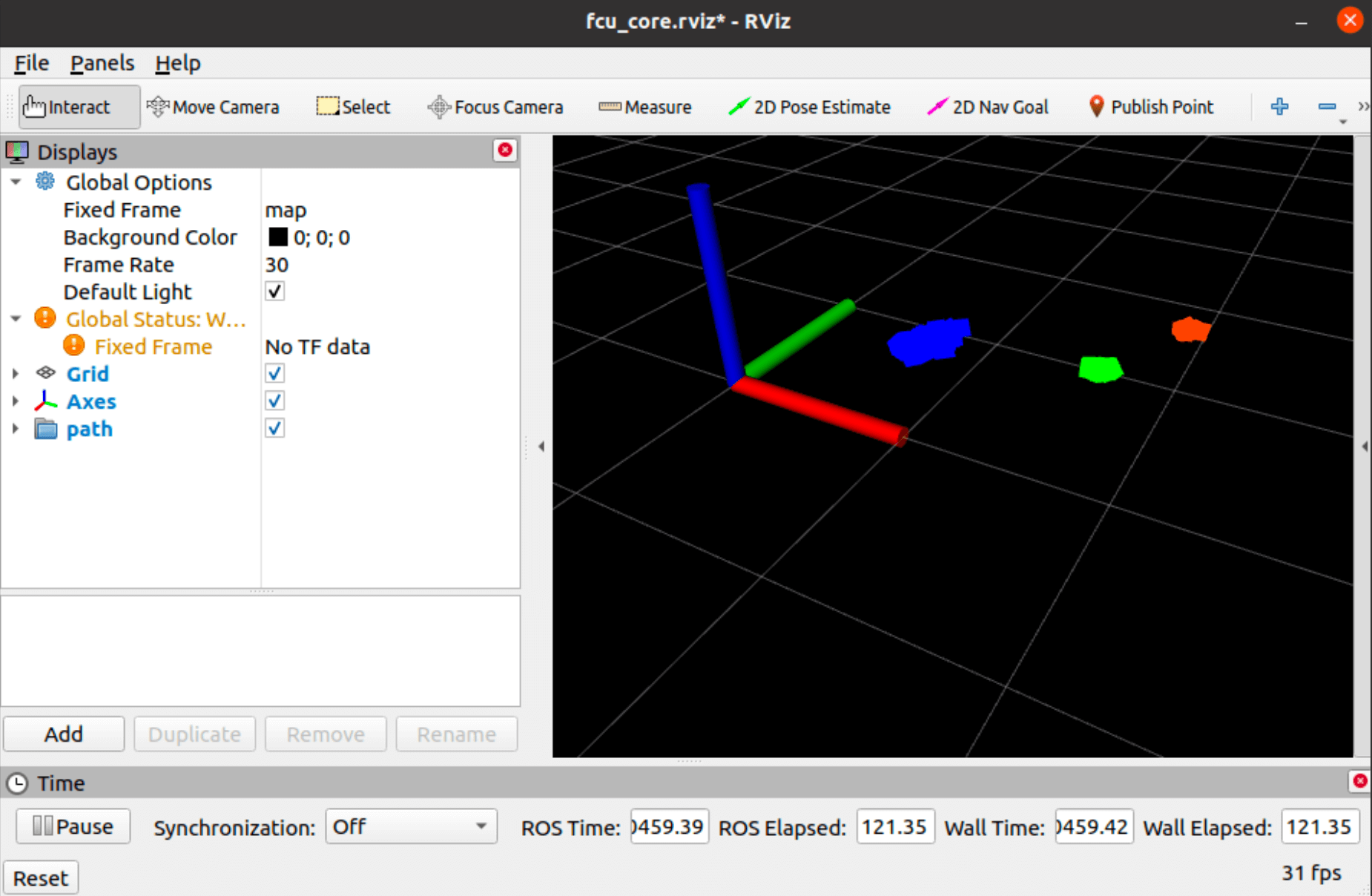This screenshot has height=896, width=1372.
Task: Uncheck the Default Light checkbox
Action: click(x=275, y=291)
